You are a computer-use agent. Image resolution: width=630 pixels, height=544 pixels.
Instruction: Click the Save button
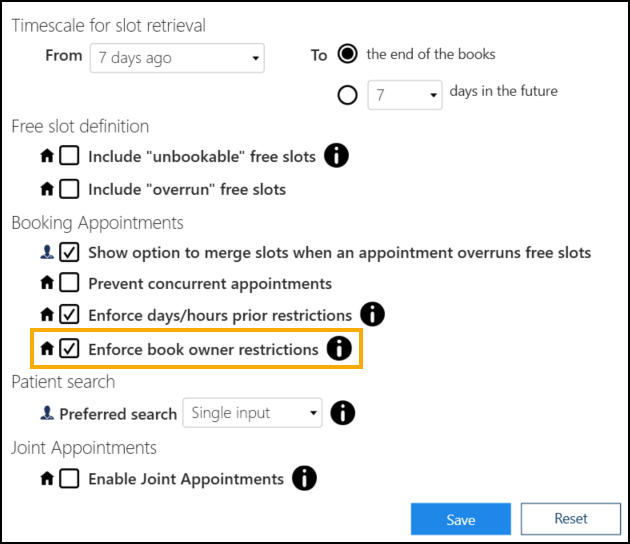(461, 519)
